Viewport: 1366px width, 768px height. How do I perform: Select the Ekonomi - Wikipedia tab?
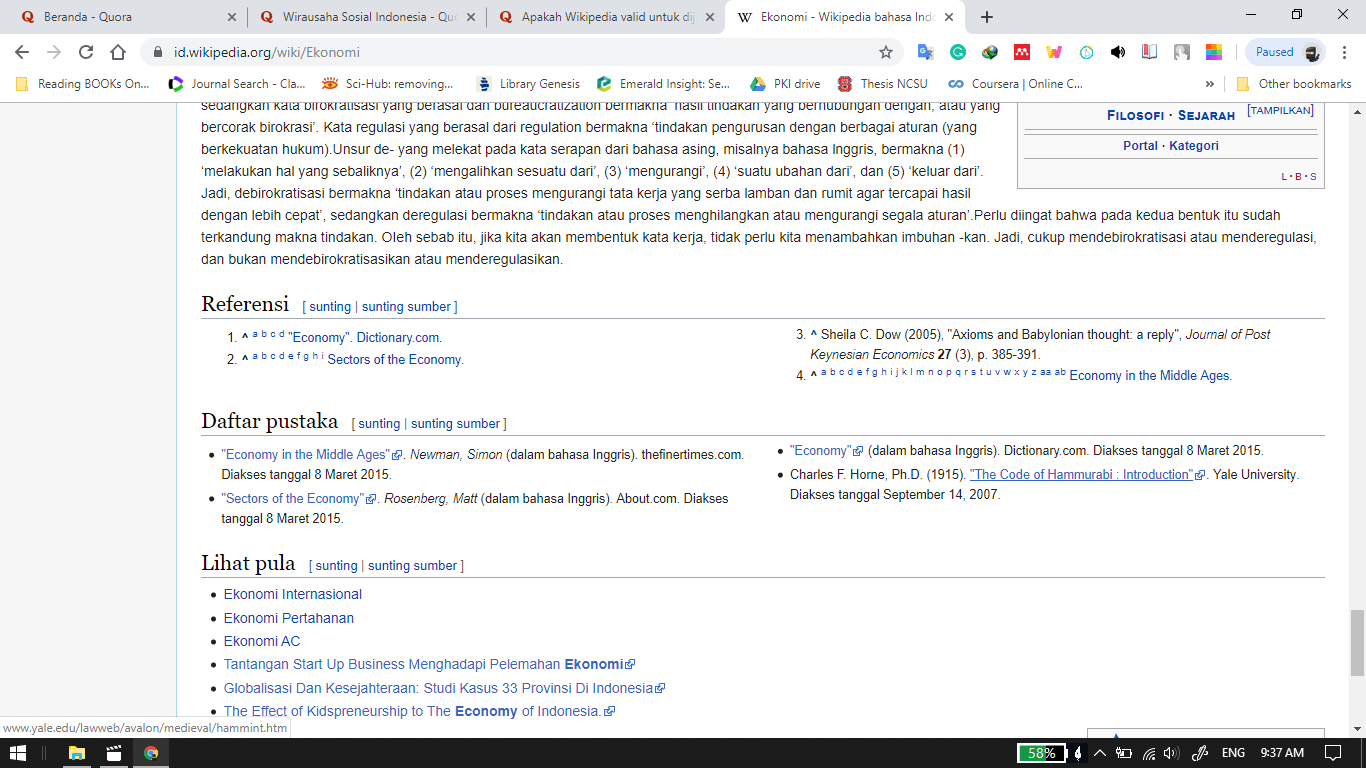(845, 17)
